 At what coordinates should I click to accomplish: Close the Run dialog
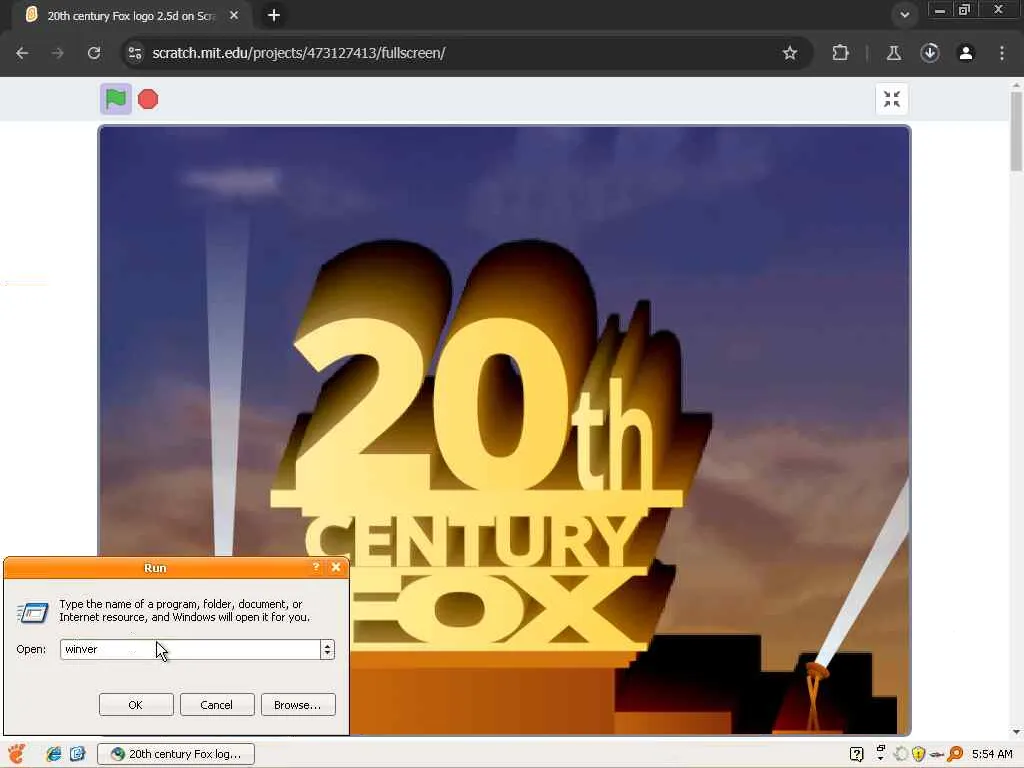point(336,567)
